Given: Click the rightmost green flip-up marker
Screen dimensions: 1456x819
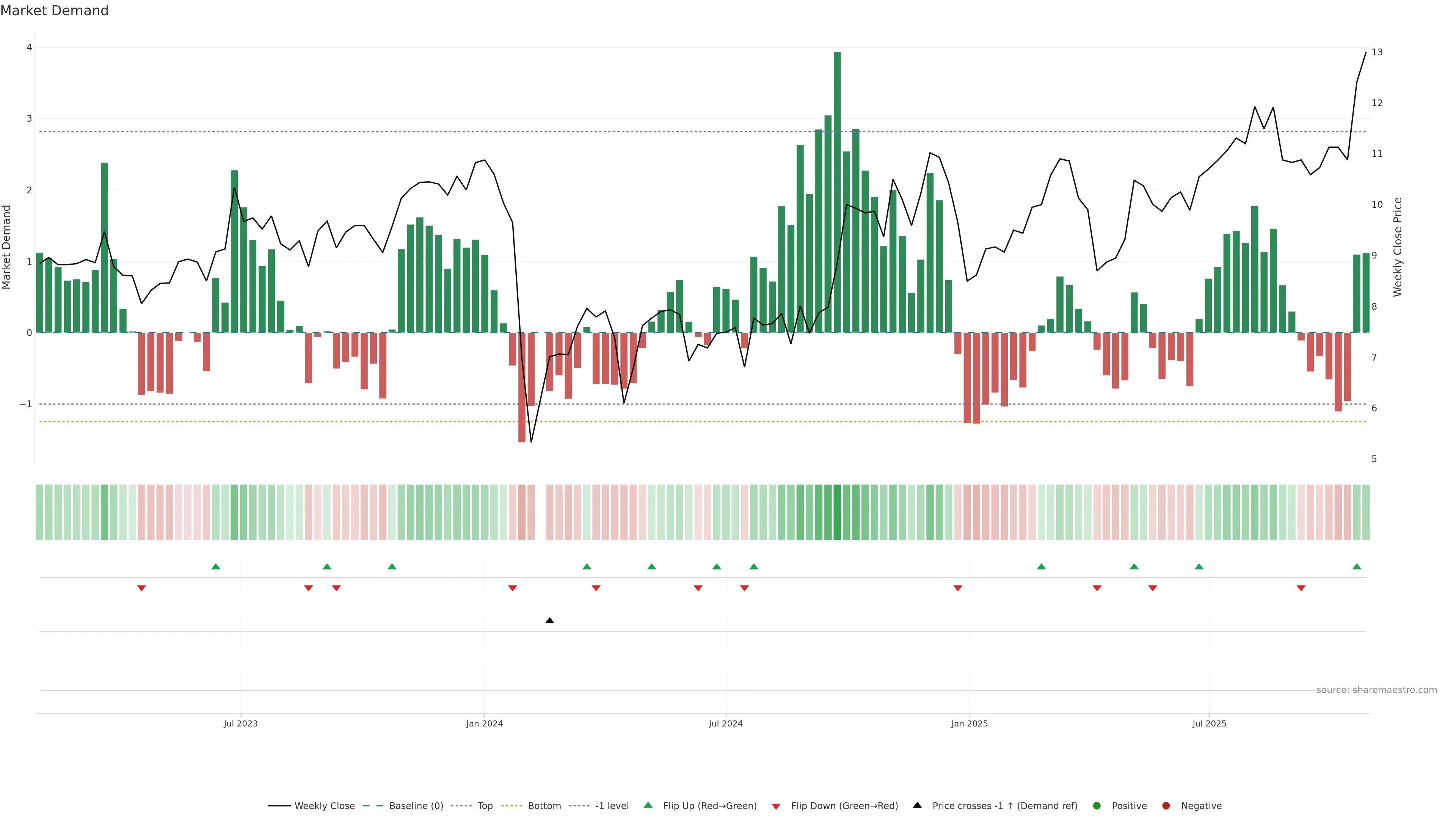Looking at the screenshot, I should coord(1357,566).
